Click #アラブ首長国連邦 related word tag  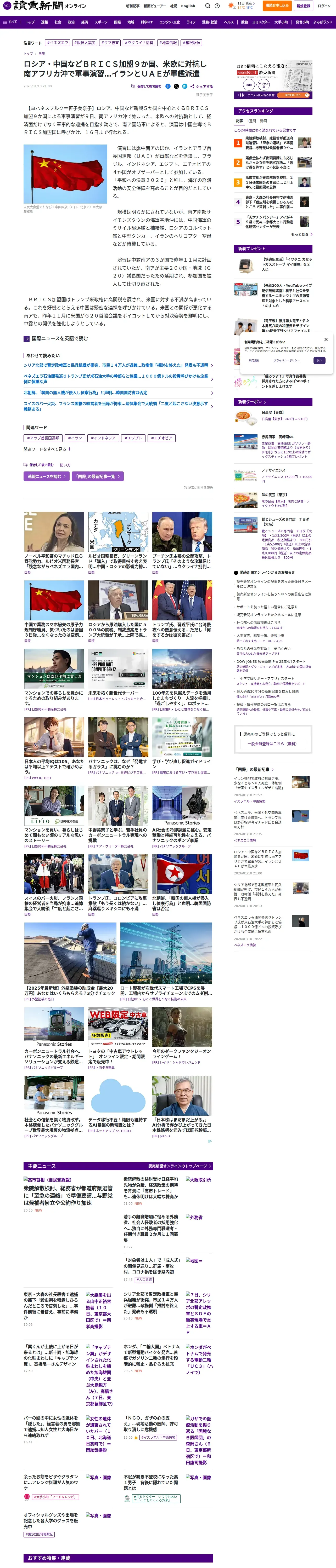[x=43, y=438]
